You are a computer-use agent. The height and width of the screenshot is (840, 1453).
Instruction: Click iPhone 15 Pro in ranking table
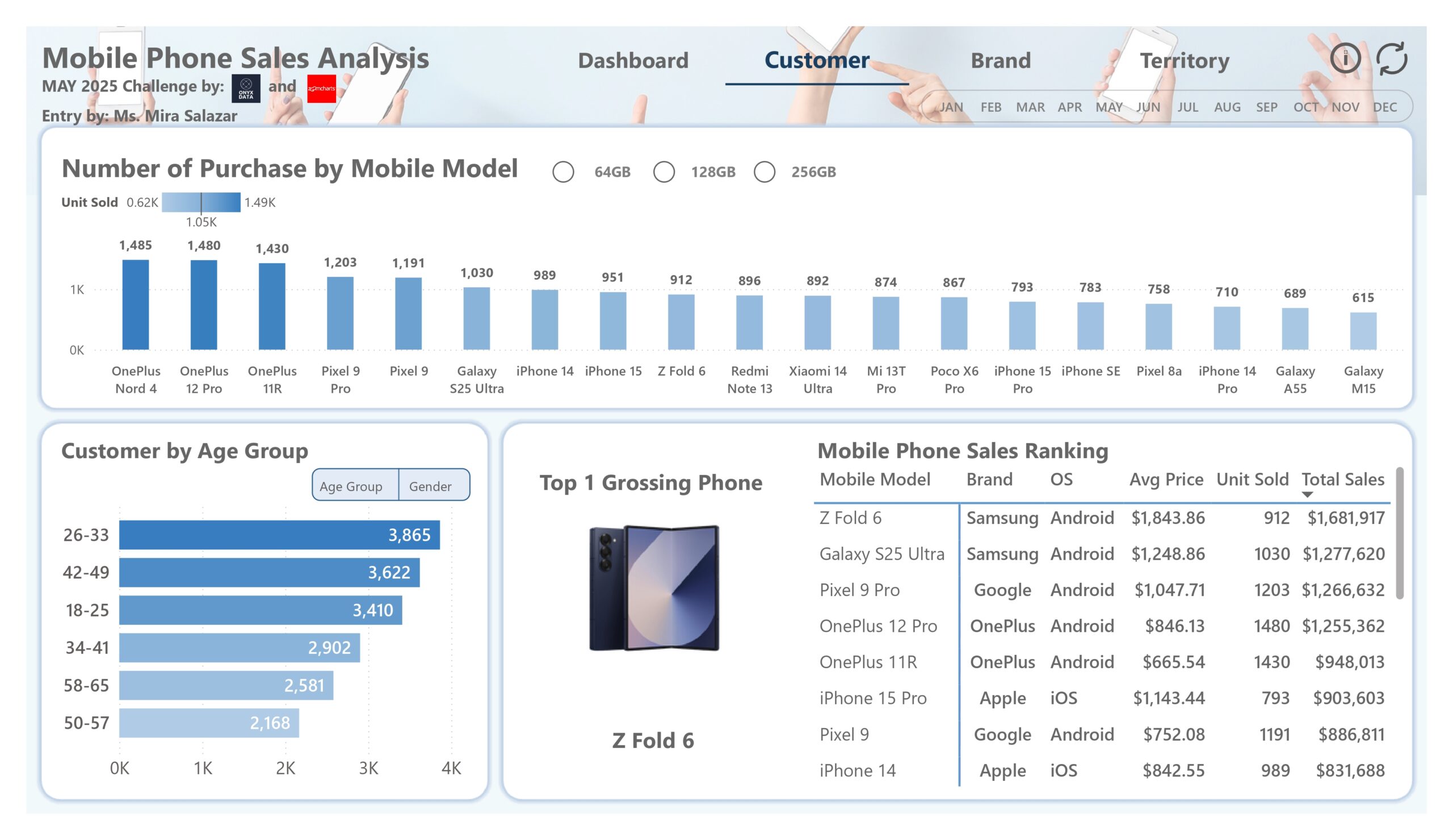873,698
